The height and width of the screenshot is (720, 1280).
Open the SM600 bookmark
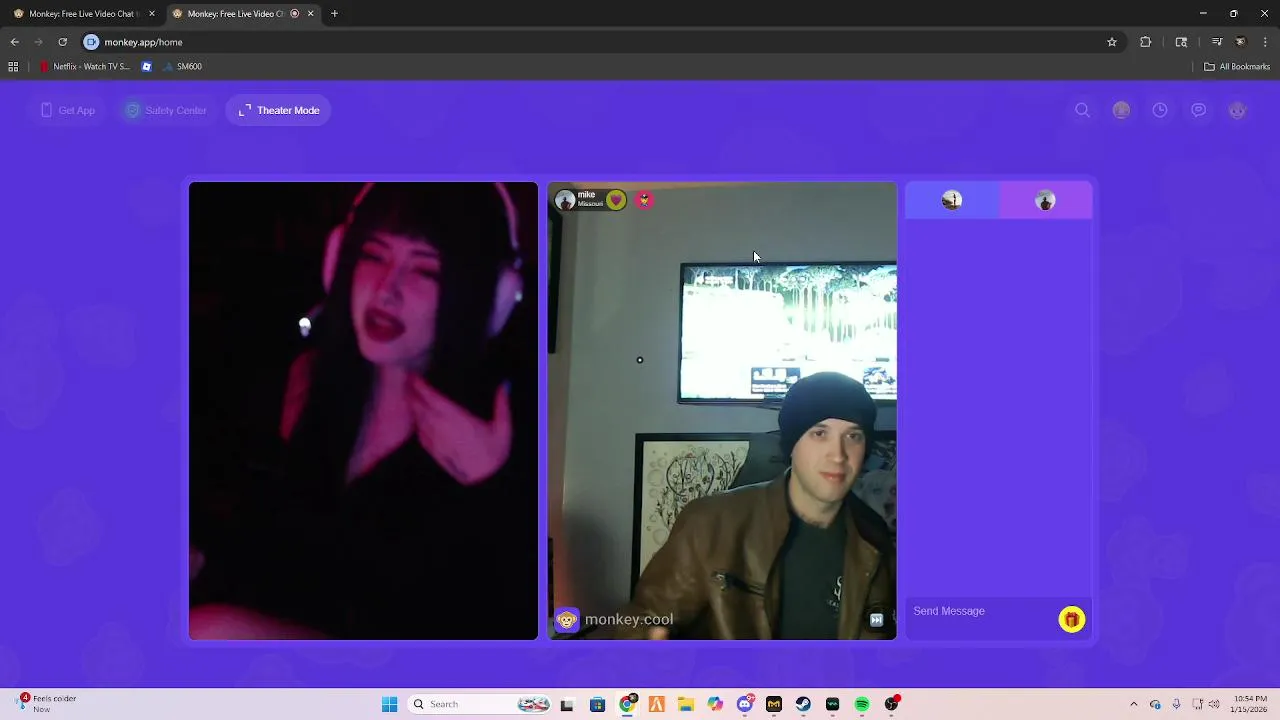coord(182,67)
